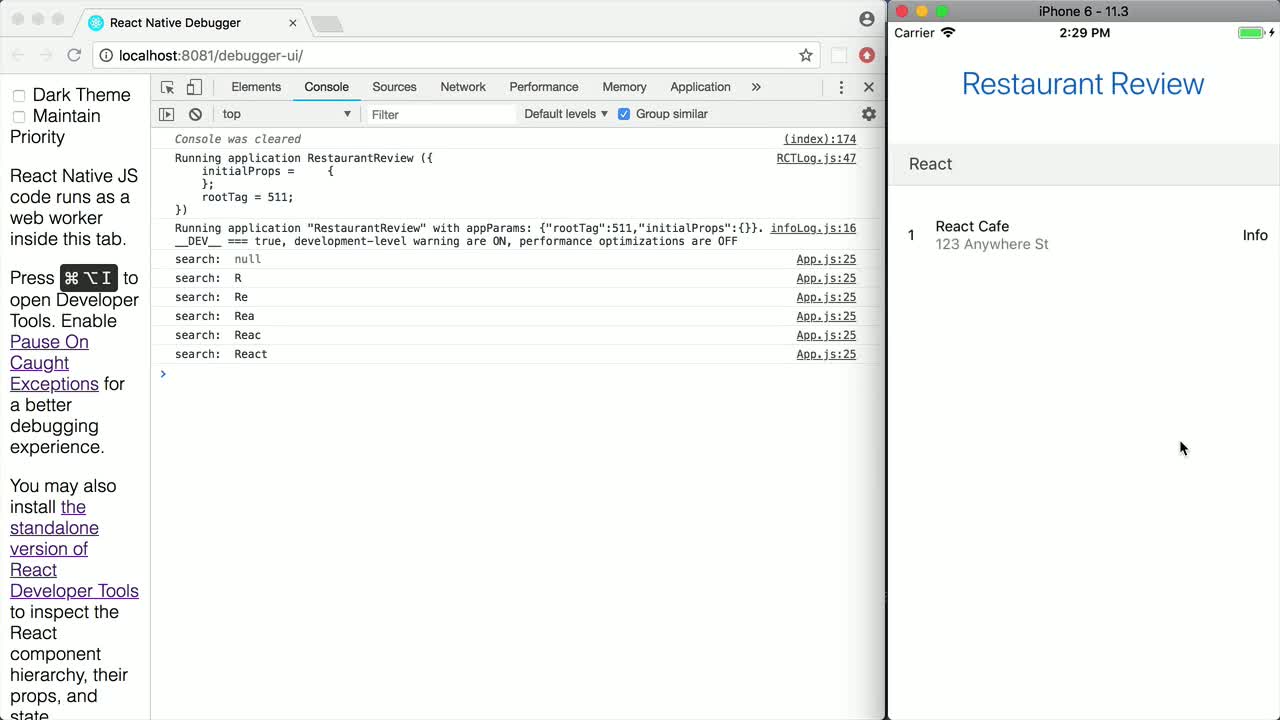
Task: Click the browser reload icon
Action: 74,55
